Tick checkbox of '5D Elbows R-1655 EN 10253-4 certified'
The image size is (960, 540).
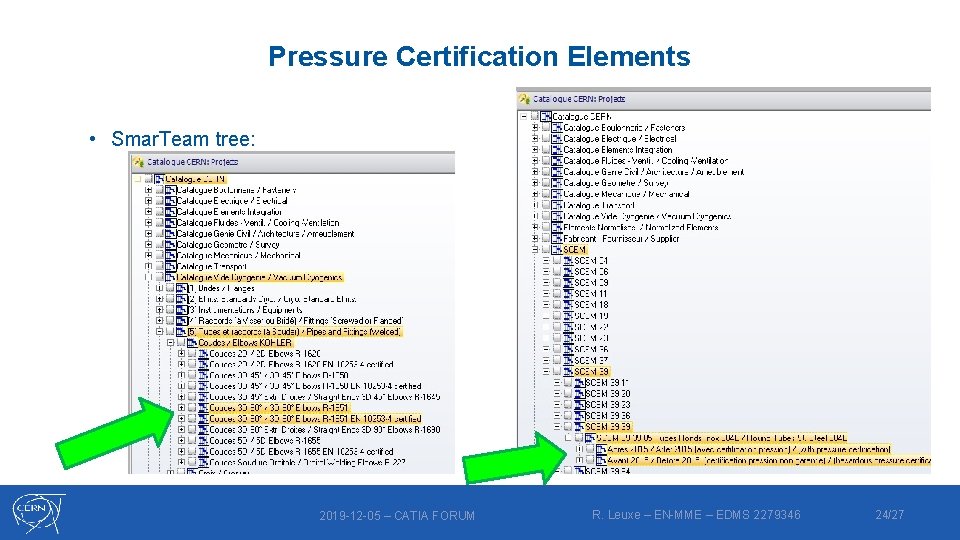tap(192, 451)
